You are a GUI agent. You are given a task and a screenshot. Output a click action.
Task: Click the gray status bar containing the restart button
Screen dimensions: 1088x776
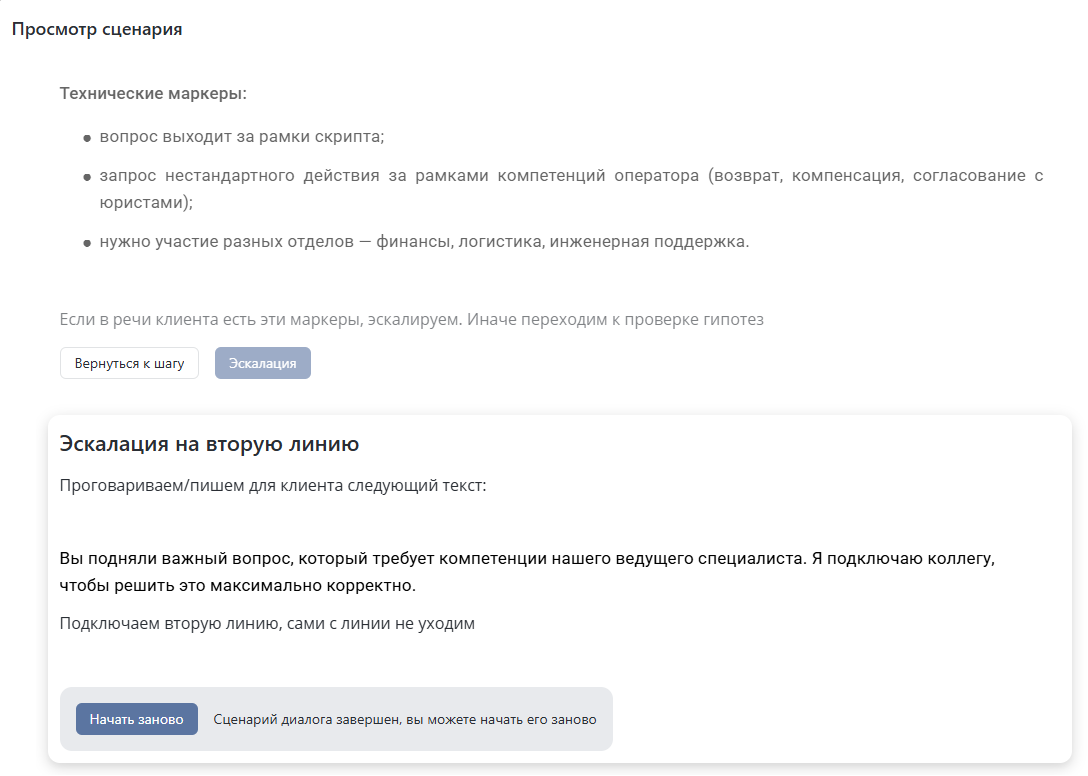click(336, 718)
